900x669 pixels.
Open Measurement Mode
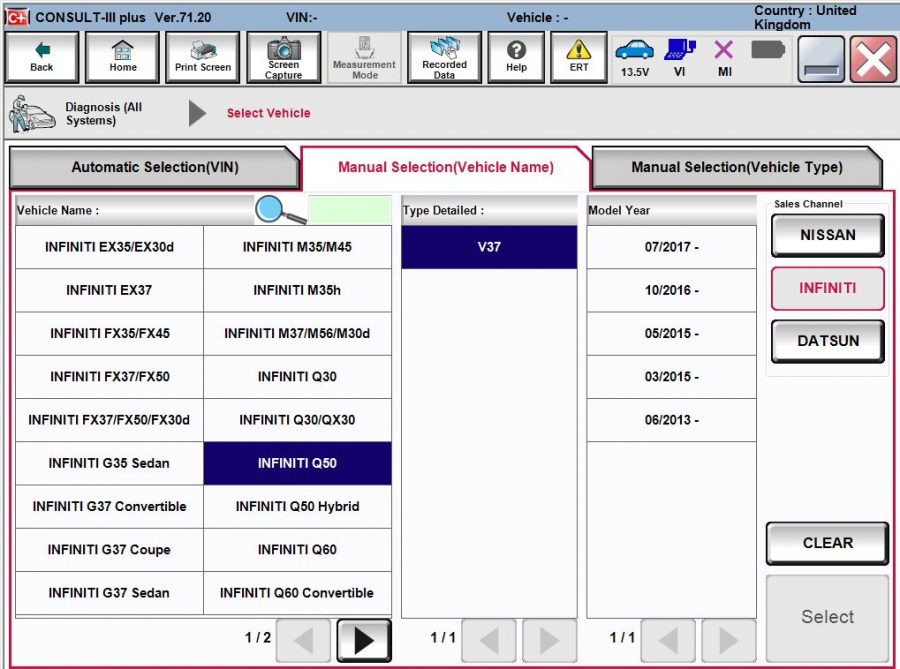point(363,56)
